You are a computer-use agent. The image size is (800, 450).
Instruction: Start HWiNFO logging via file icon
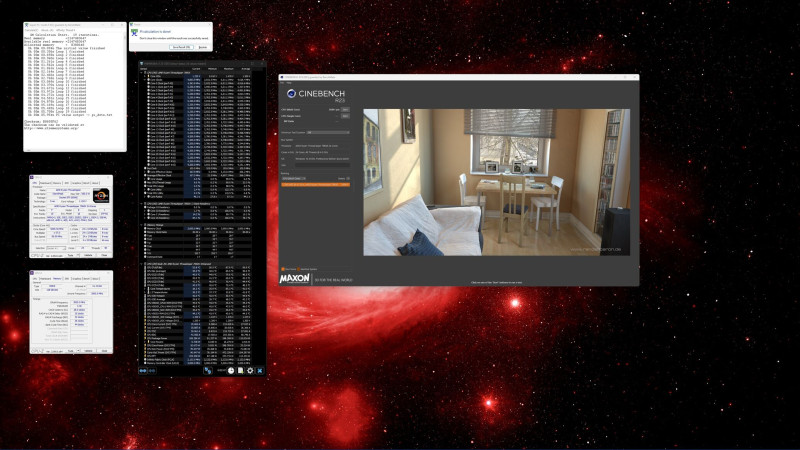tap(240, 370)
